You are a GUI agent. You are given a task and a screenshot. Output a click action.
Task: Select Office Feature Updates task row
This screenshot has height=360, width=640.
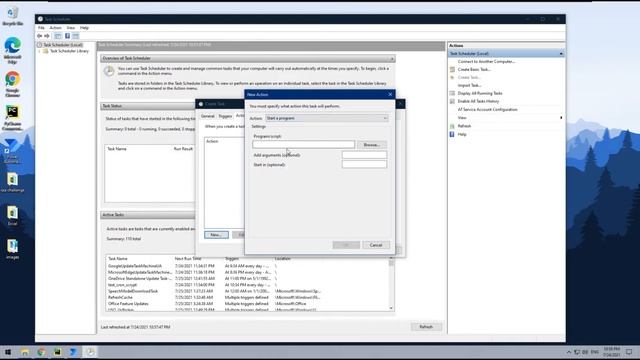(x=248, y=304)
